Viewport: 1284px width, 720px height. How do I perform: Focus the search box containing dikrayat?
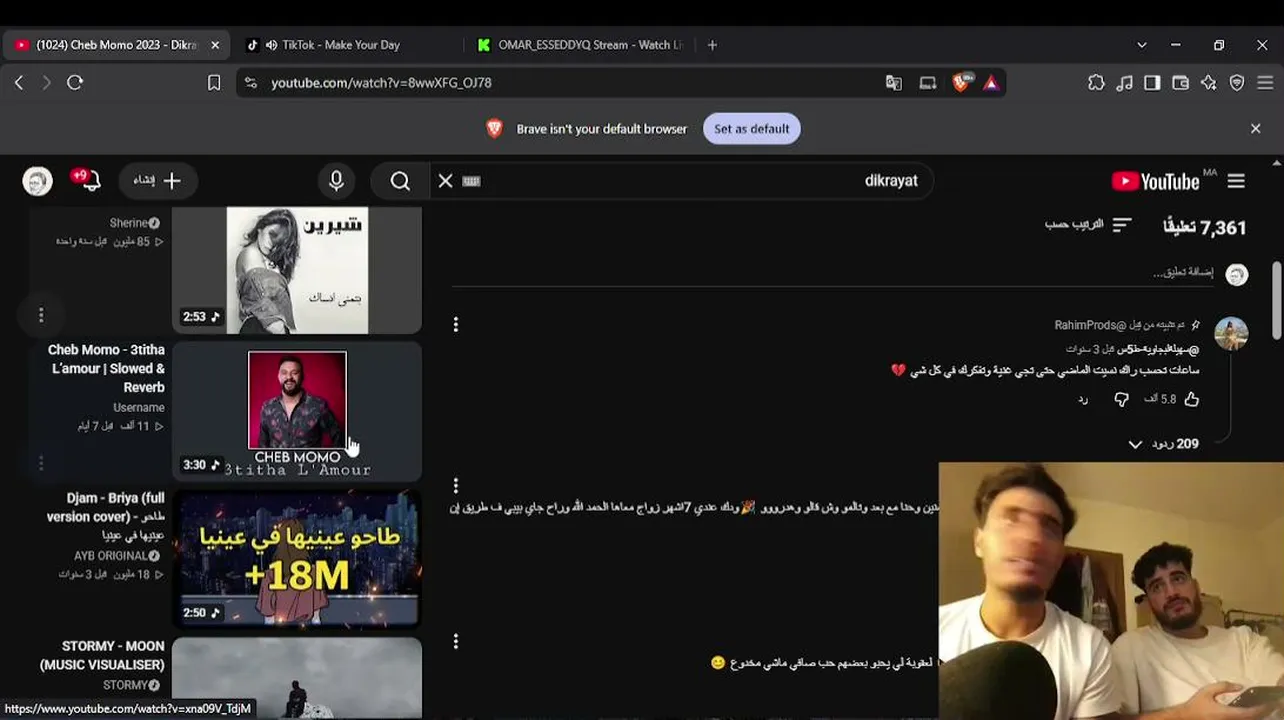pos(680,181)
